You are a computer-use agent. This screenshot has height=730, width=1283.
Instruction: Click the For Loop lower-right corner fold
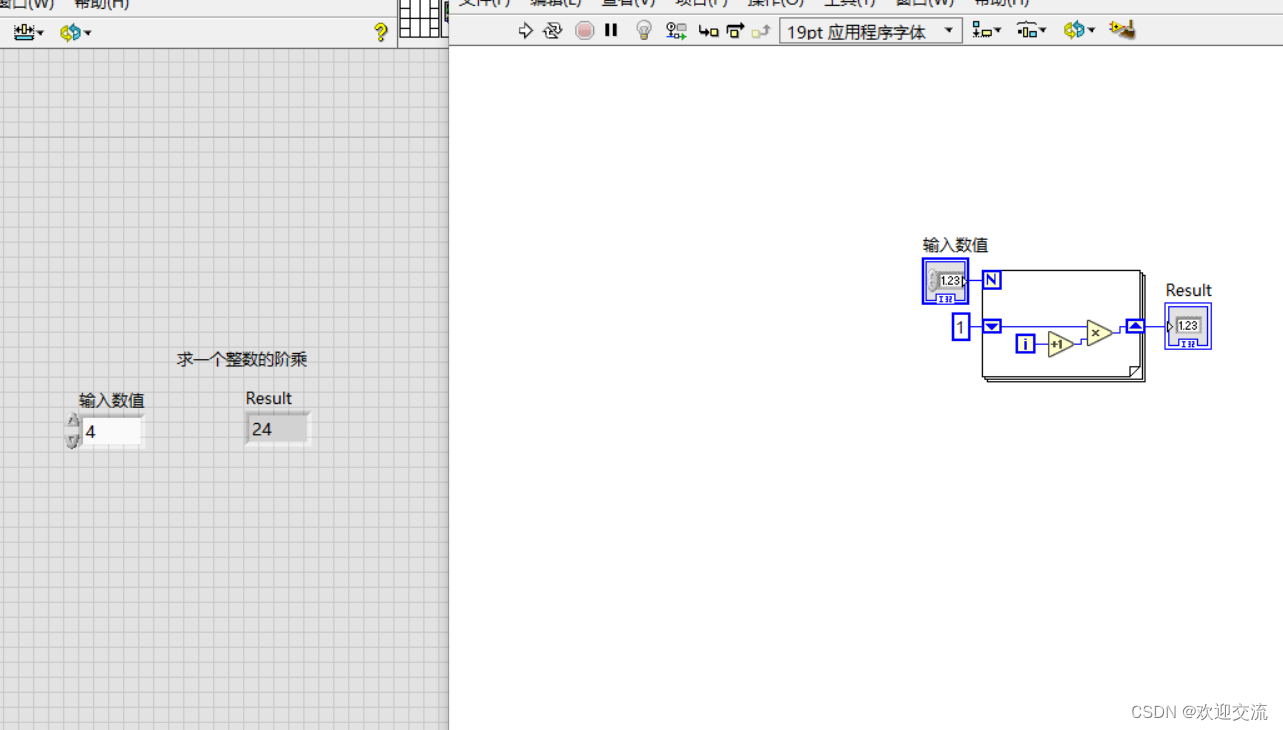(x=1134, y=372)
